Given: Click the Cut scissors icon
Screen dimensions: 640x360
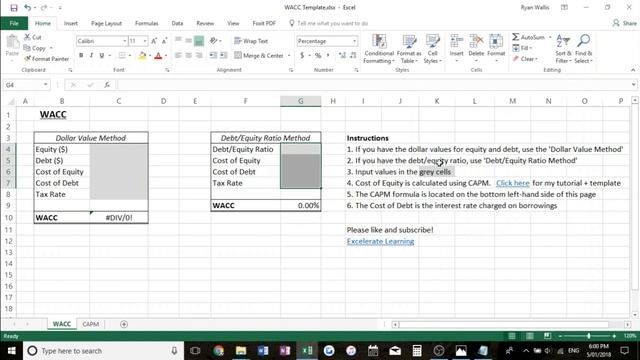Looking at the screenshot, I should pos(27,37).
